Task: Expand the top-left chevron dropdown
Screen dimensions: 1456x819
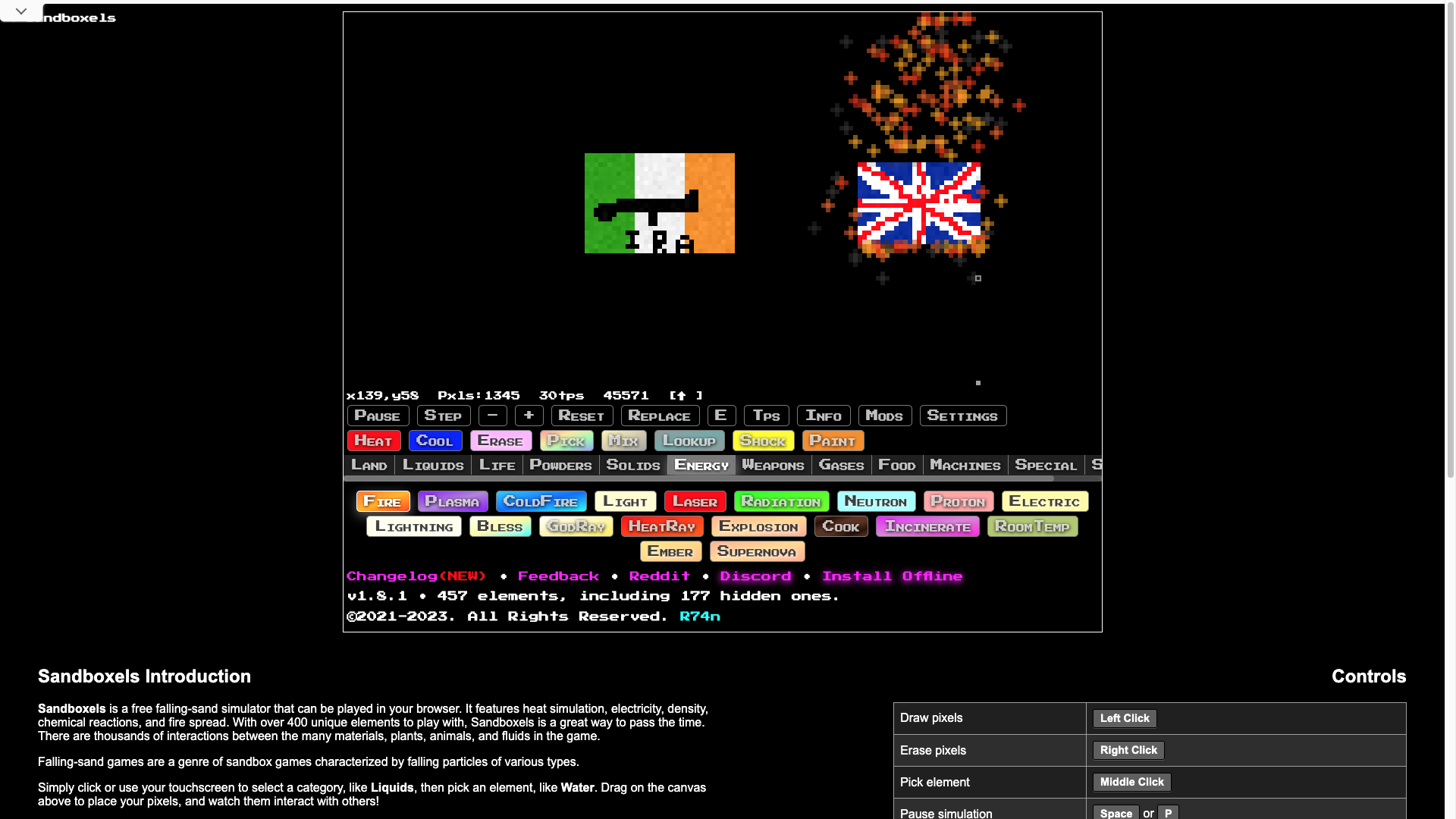Action: coord(21,11)
